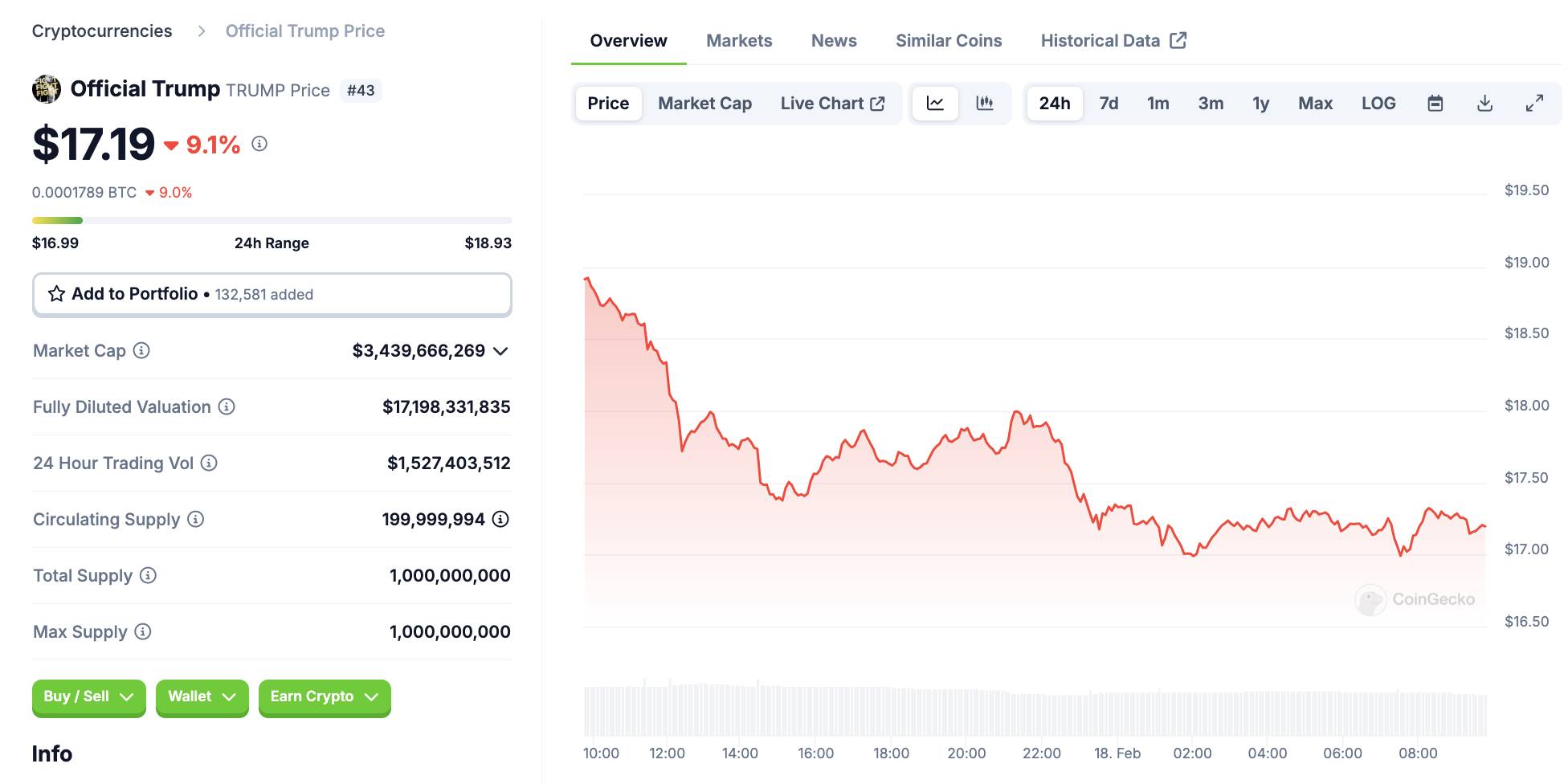
Task: Switch to the Markets tab
Action: [739, 40]
